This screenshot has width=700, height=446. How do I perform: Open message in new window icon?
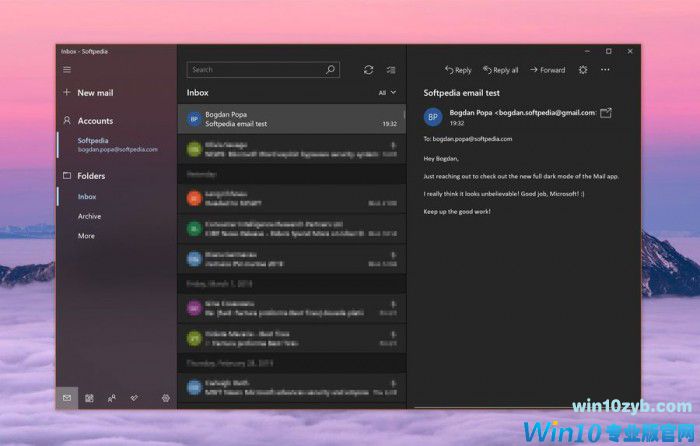click(606, 113)
